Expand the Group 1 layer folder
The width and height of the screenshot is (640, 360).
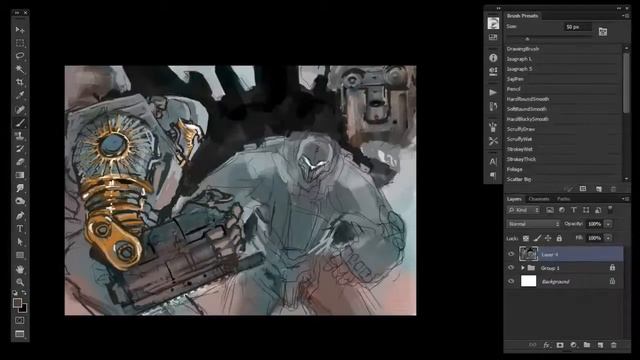pyautogui.click(x=522, y=268)
